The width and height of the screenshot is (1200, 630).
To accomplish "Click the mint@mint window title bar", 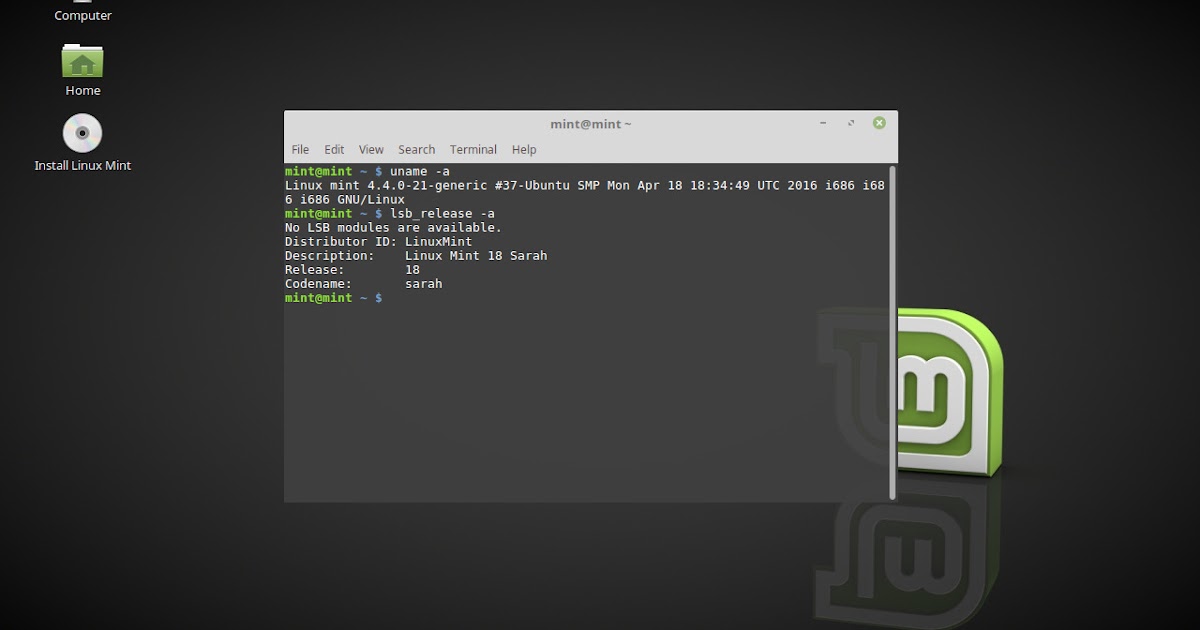I will pos(591,124).
